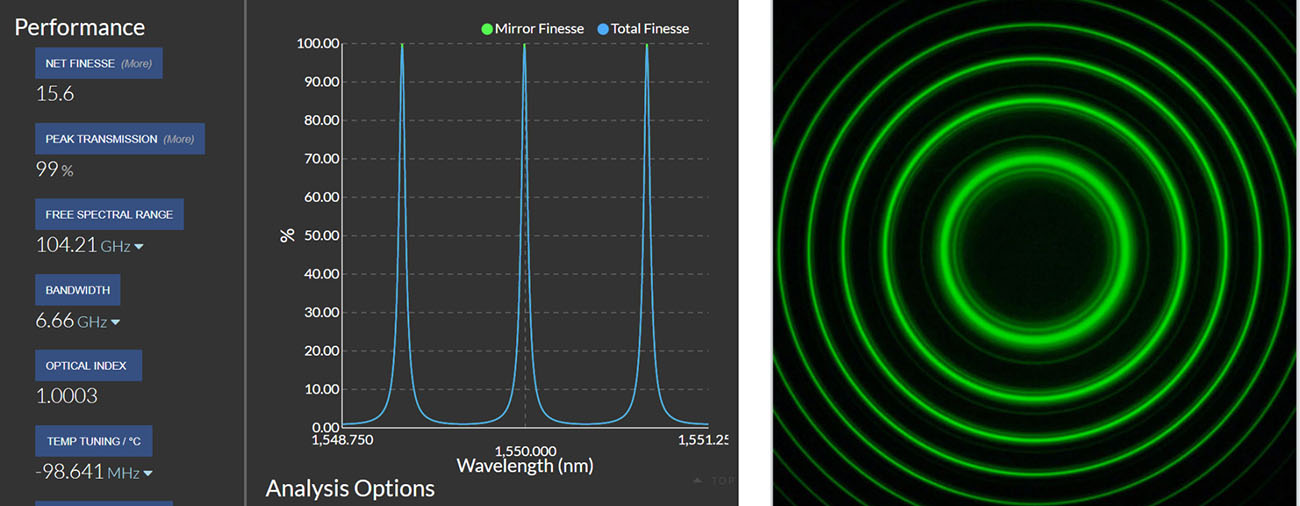The height and width of the screenshot is (506, 1300).
Task: Select the FREE SPECTRAL RANGE label button
Action: [x=109, y=215]
